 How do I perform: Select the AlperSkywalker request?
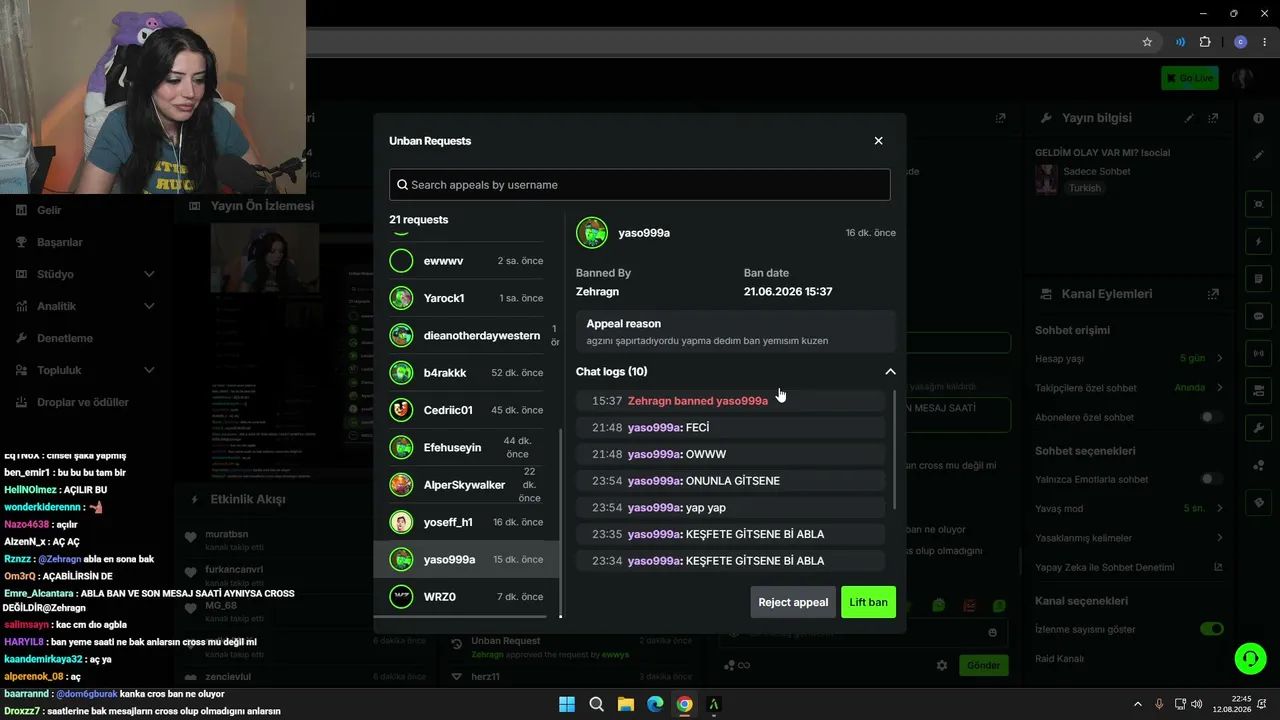pyautogui.click(x=468, y=485)
